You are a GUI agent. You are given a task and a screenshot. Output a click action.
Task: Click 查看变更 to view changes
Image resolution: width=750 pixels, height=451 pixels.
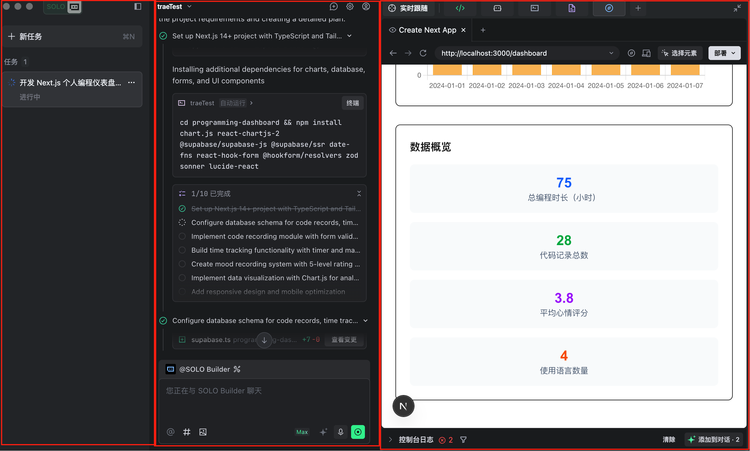[x=344, y=340]
